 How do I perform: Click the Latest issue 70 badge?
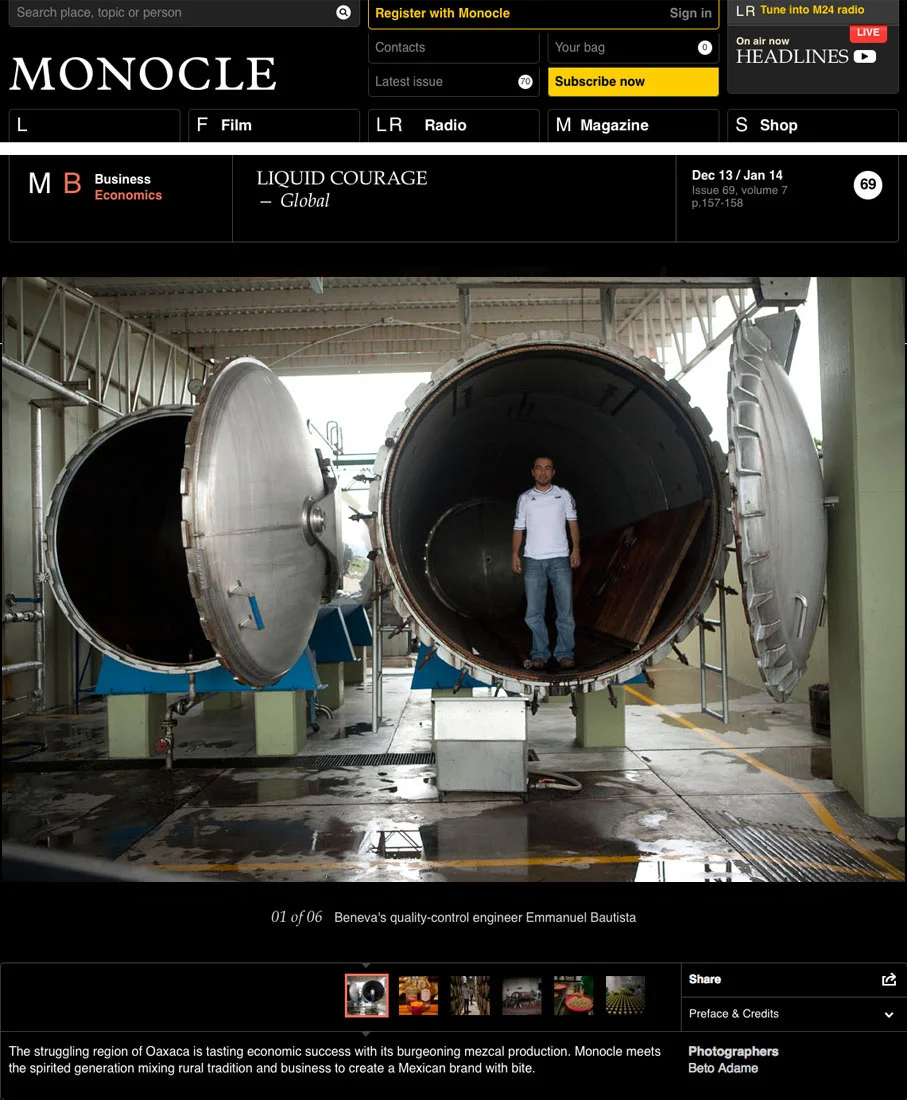[x=525, y=81]
